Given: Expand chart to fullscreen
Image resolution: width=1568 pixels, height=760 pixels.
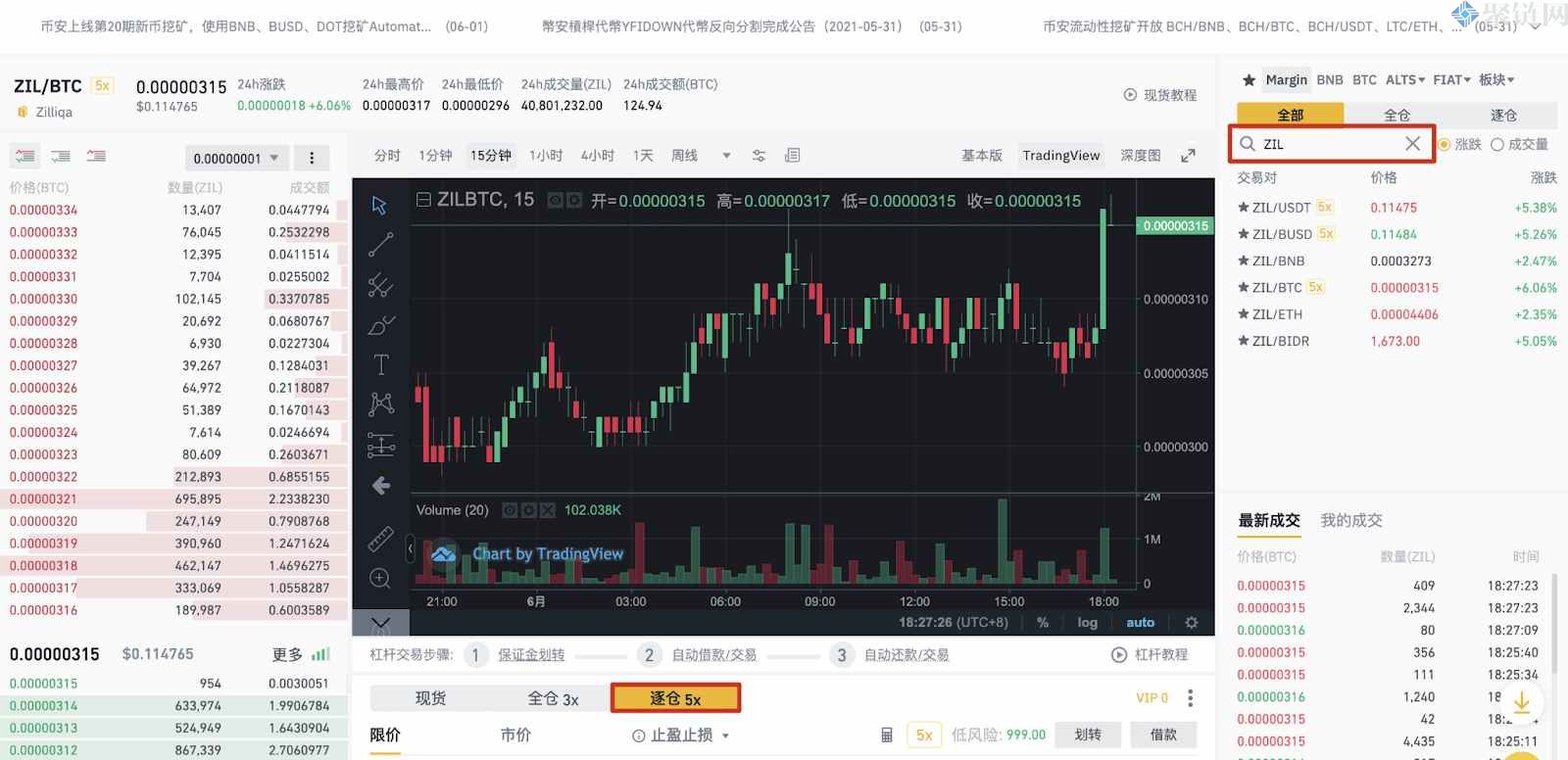Looking at the screenshot, I should point(1188,156).
